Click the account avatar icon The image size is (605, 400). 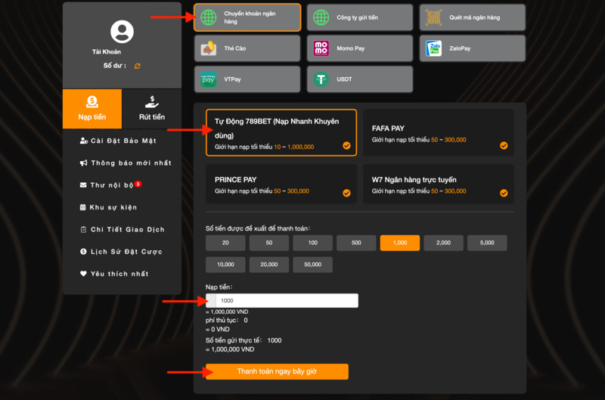click(x=122, y=31)
